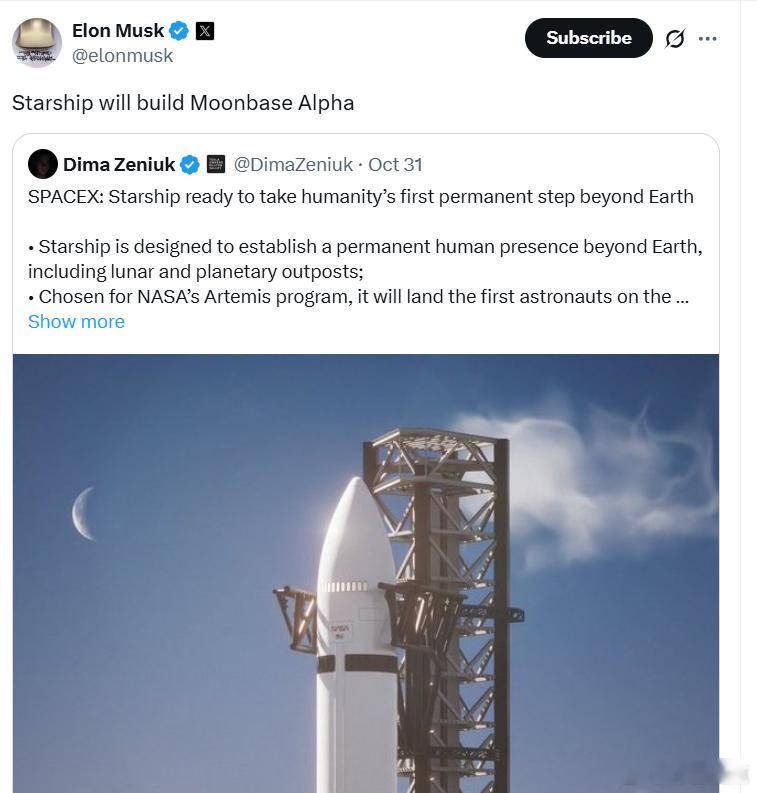The width and height of the screenshot is (757, 793).
Task: Click the verified badge beside Dima Zeniuk
Action: pos(190,164)
